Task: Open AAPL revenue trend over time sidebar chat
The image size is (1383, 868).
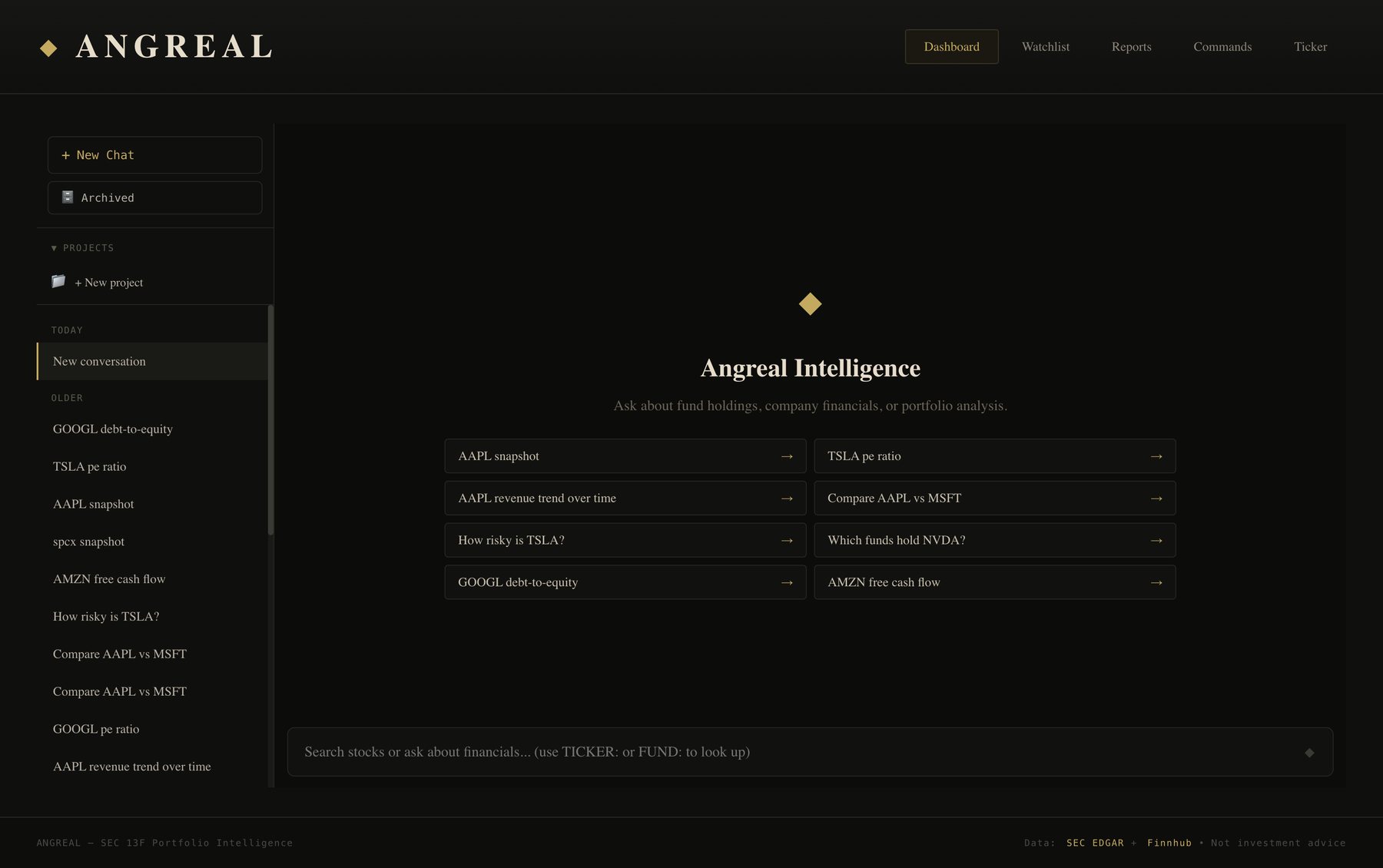Action: [x=152, y=767]
